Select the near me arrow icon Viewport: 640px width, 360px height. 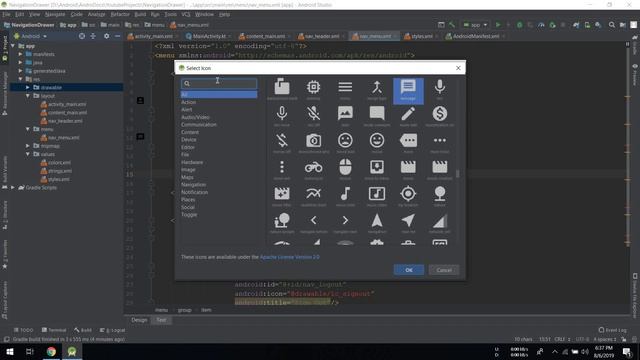(x=408, y=220)
